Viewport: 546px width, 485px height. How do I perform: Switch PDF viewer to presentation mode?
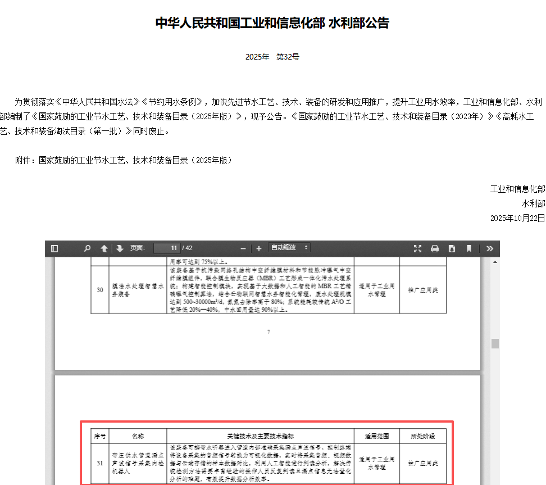pyautogui.click(x=418, y=248)
